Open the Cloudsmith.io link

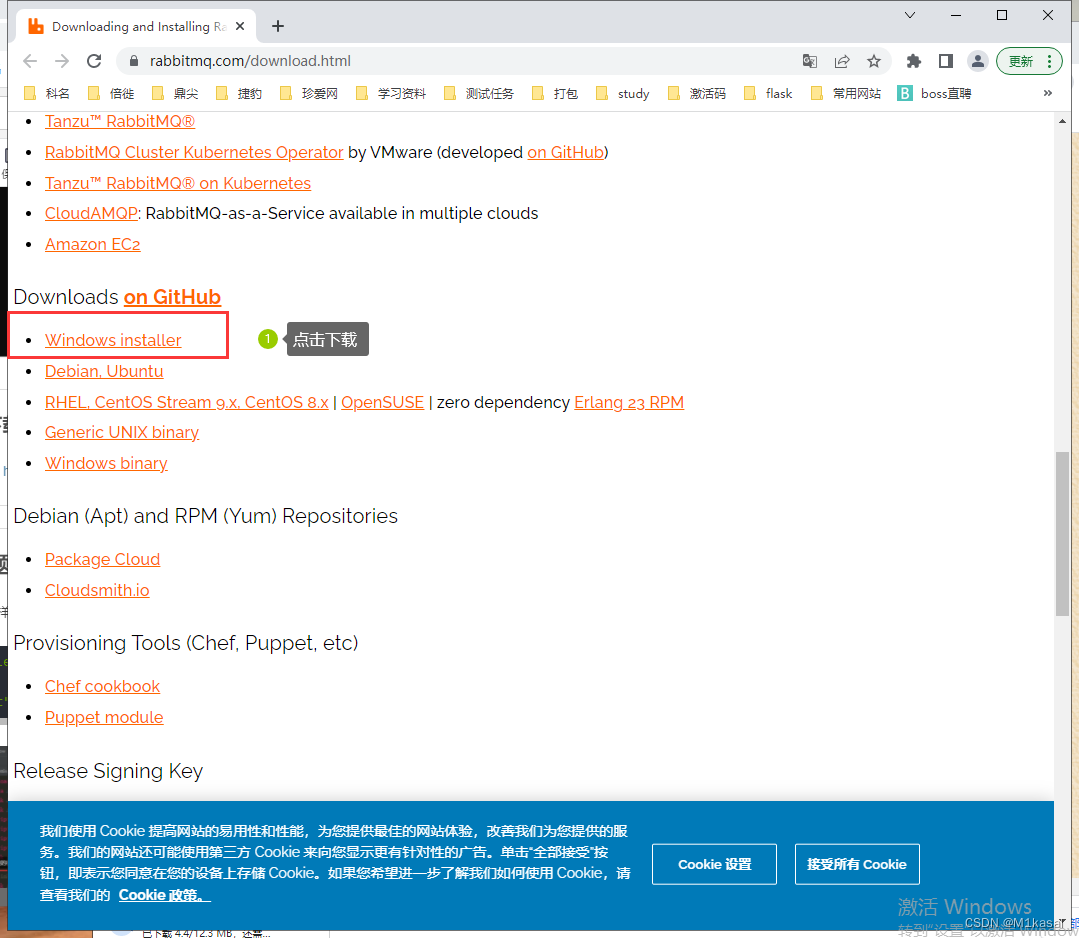(97, 590)
